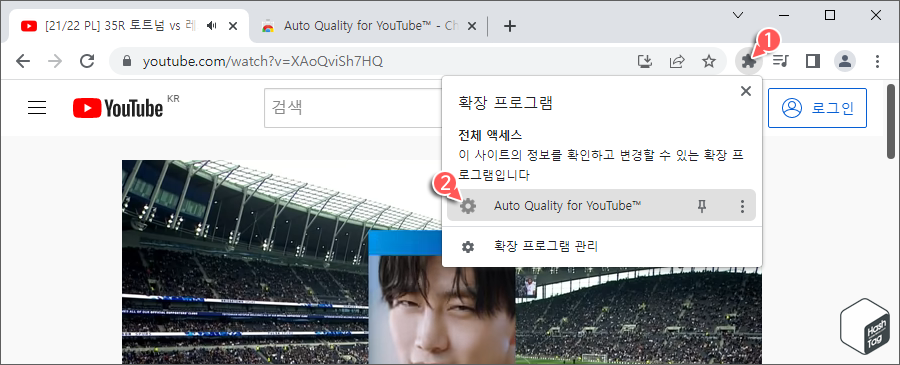Click the YouTube video player
Image resolution: width=900 pixels, height=365 pixels.
point(442,262)
